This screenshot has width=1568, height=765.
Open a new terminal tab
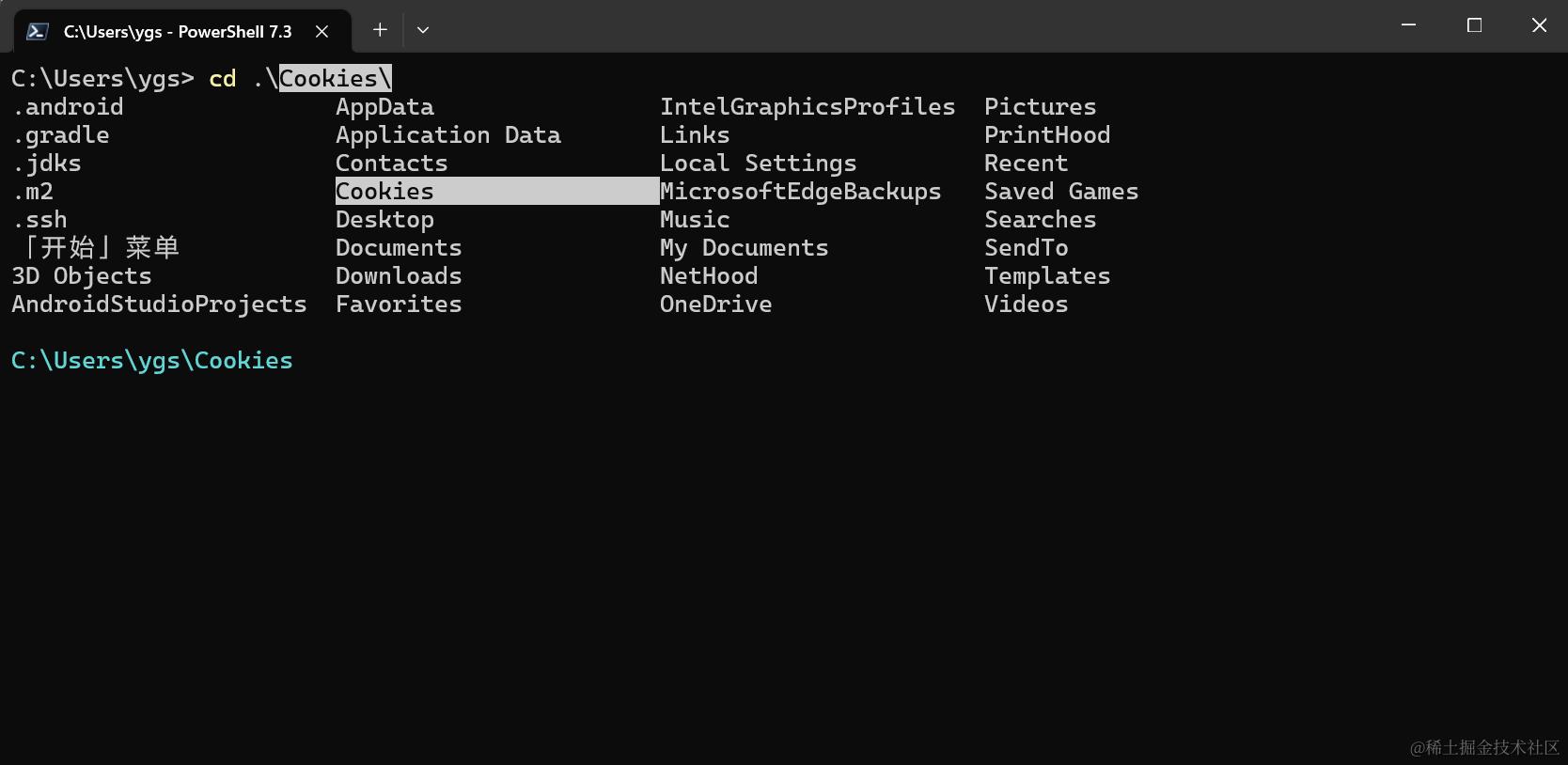click(x=380, y=30)
